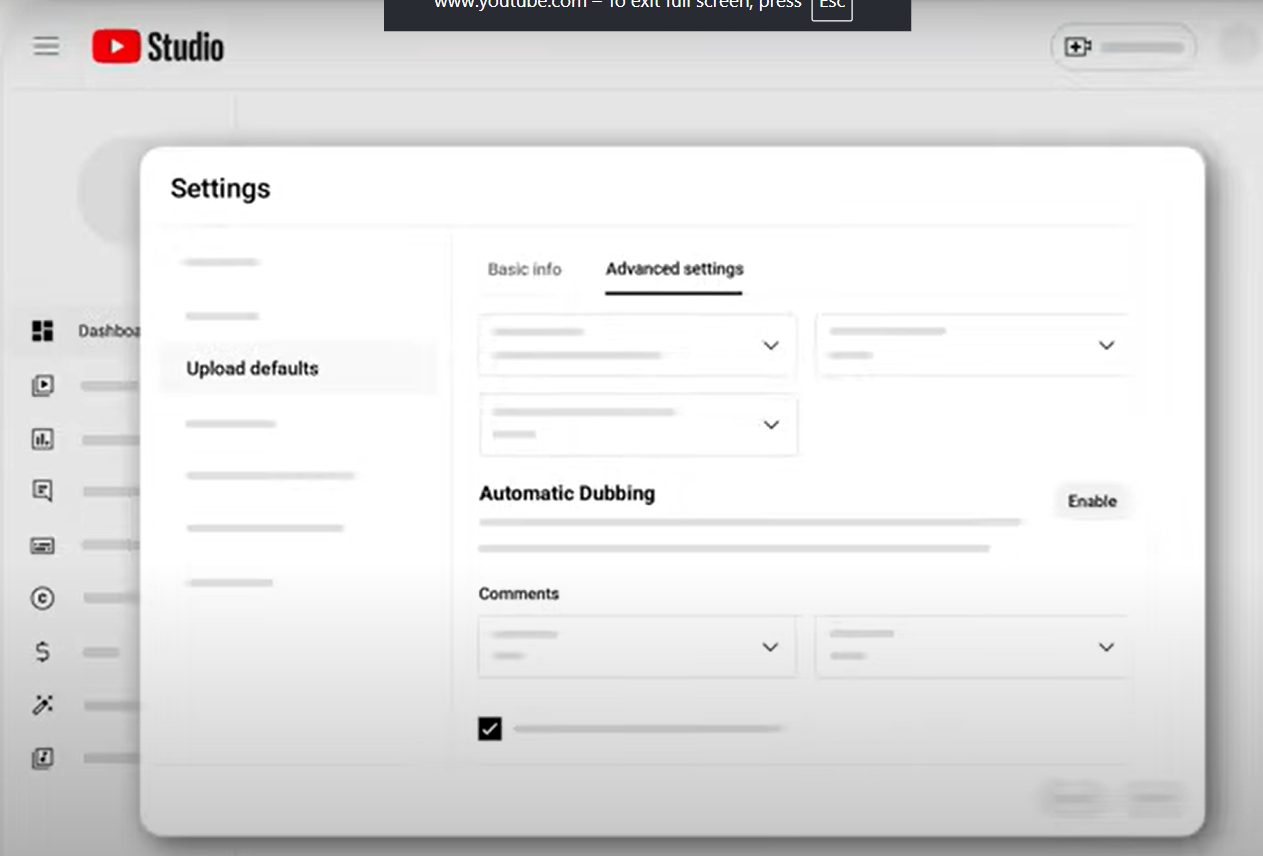Open the Audio Library icon
Image resolution: width=1263 pixels, height=856 pixels.
click(42, 758)
